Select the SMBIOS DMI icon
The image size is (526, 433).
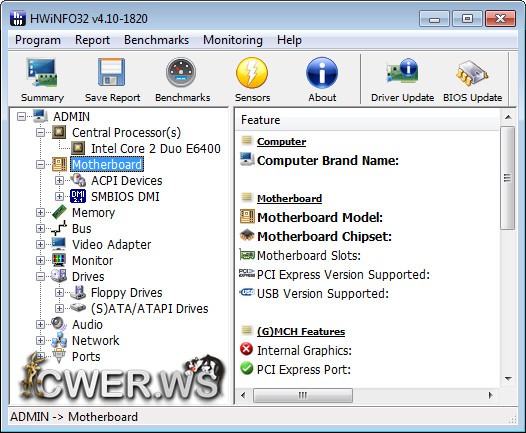pos(78,196)
